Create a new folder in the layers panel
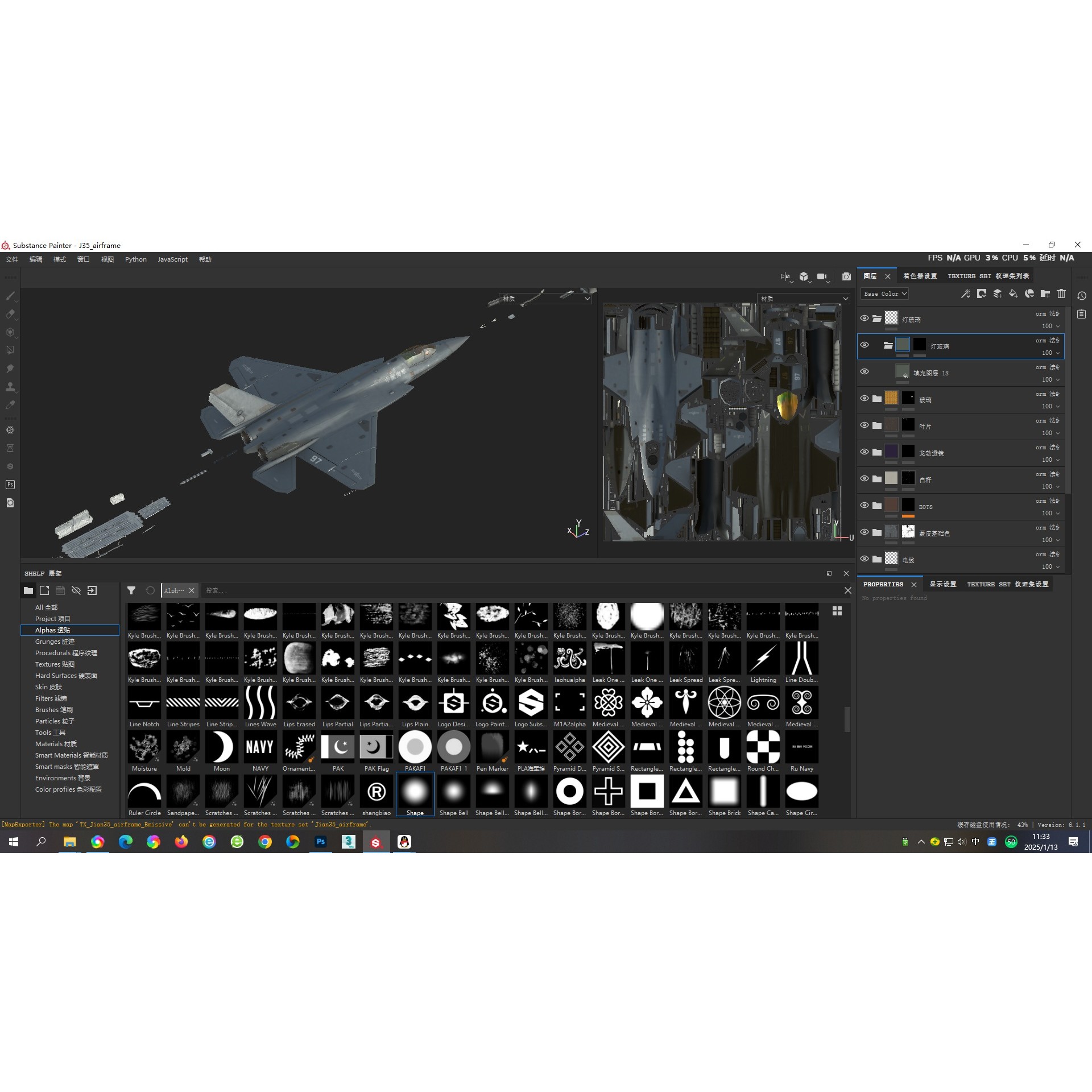Screen dimensions: 1092x1092 (1045, 294)
